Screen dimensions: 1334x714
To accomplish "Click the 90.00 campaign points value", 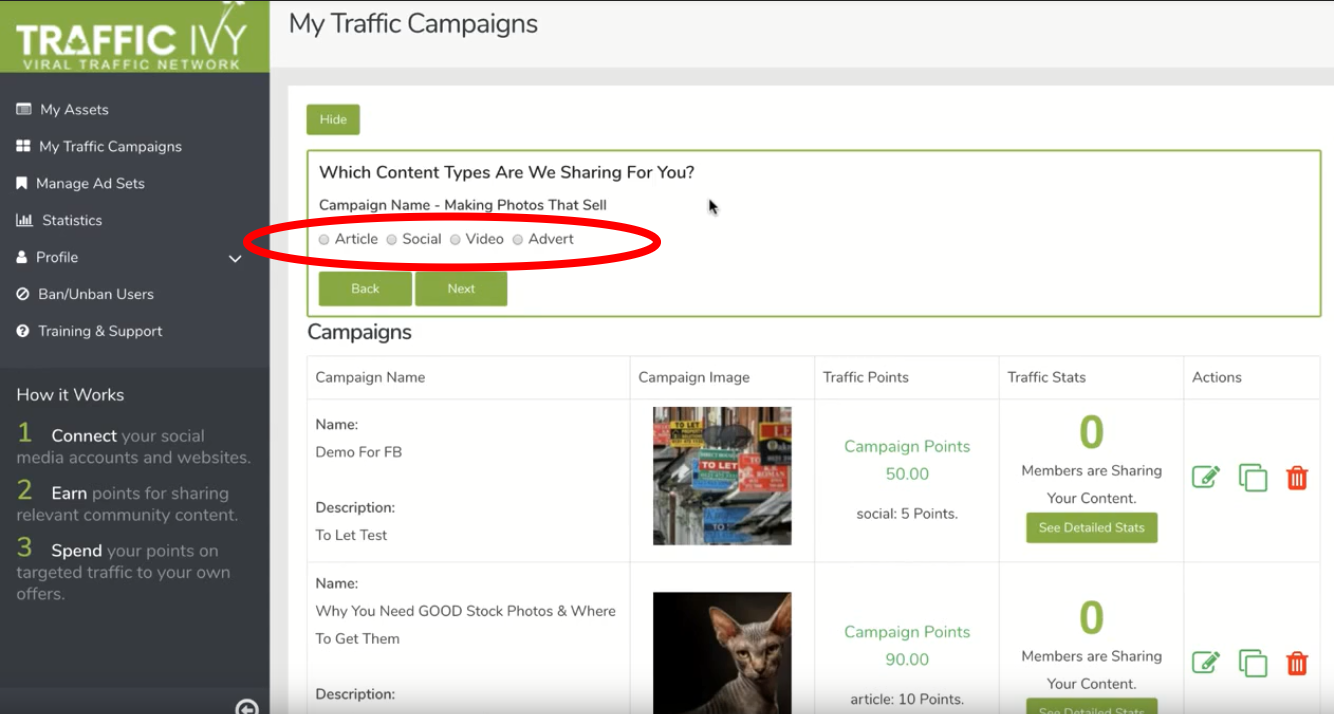I will [x=907, y=660].
